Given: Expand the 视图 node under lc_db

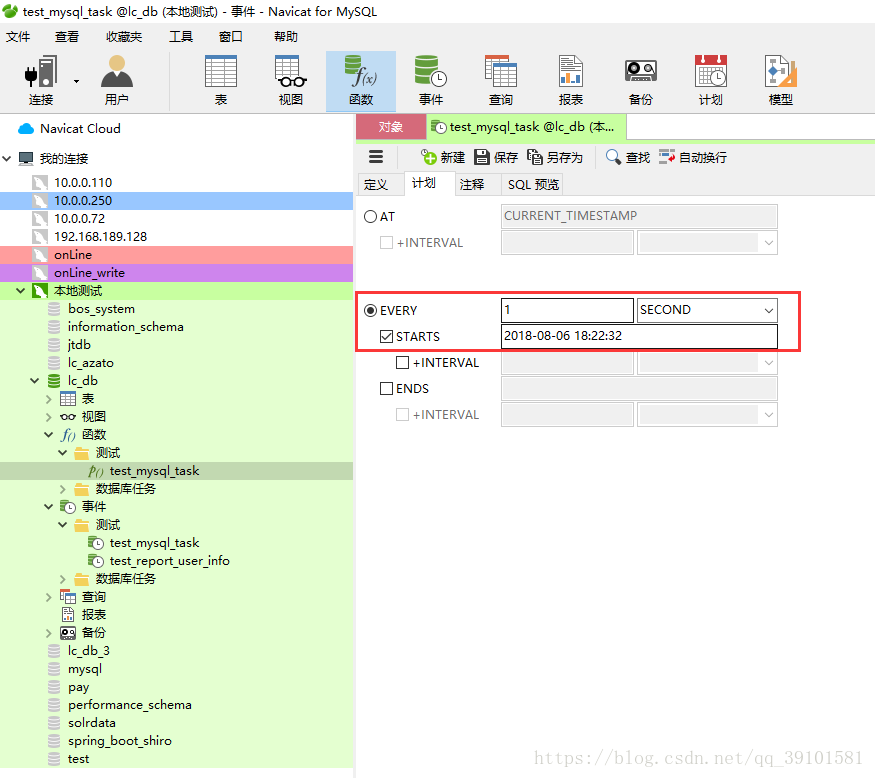Looking at the screenshot, I should click(x=49, y=417).
